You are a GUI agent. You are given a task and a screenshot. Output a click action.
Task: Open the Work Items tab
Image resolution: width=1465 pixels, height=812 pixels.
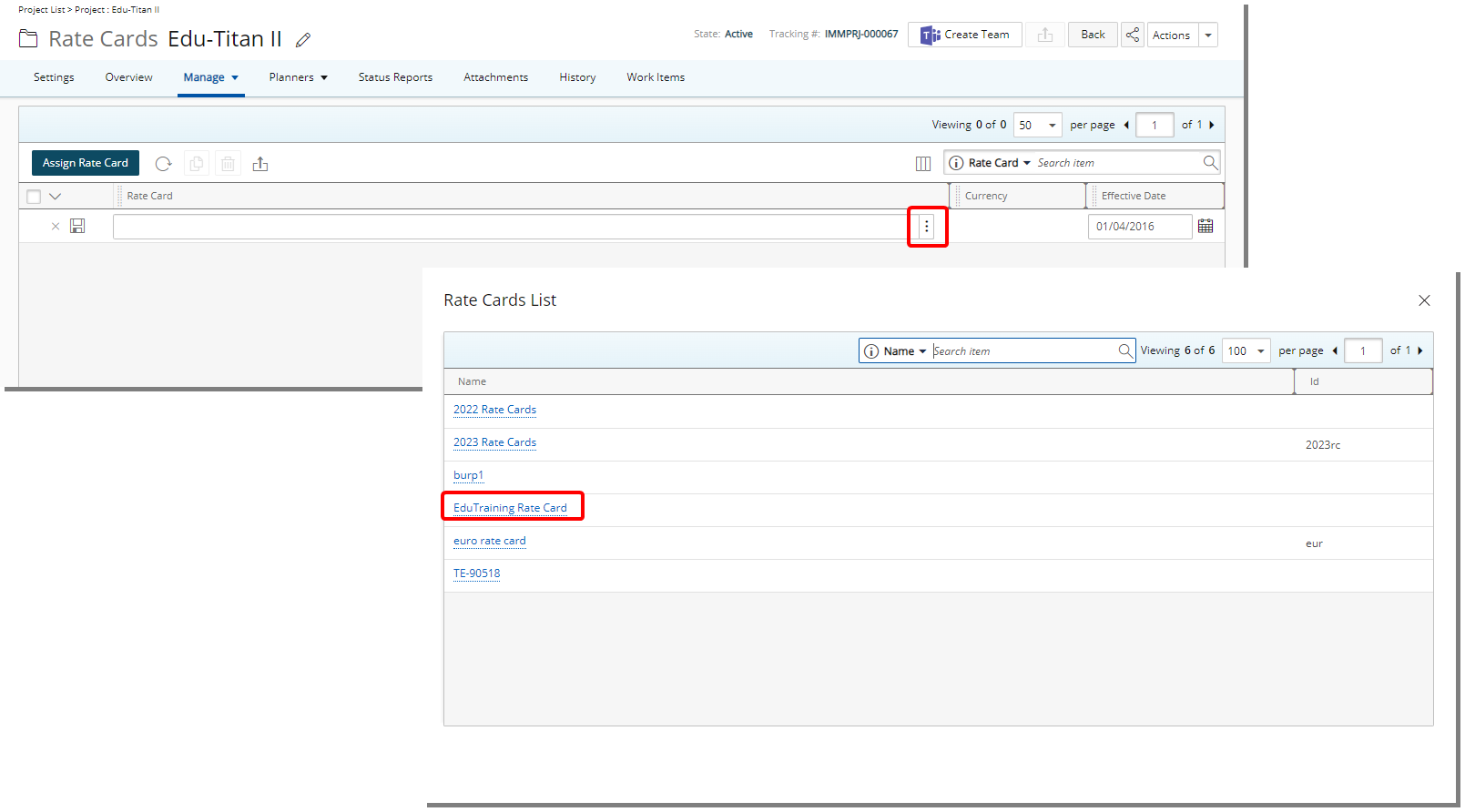coord(656,78)
